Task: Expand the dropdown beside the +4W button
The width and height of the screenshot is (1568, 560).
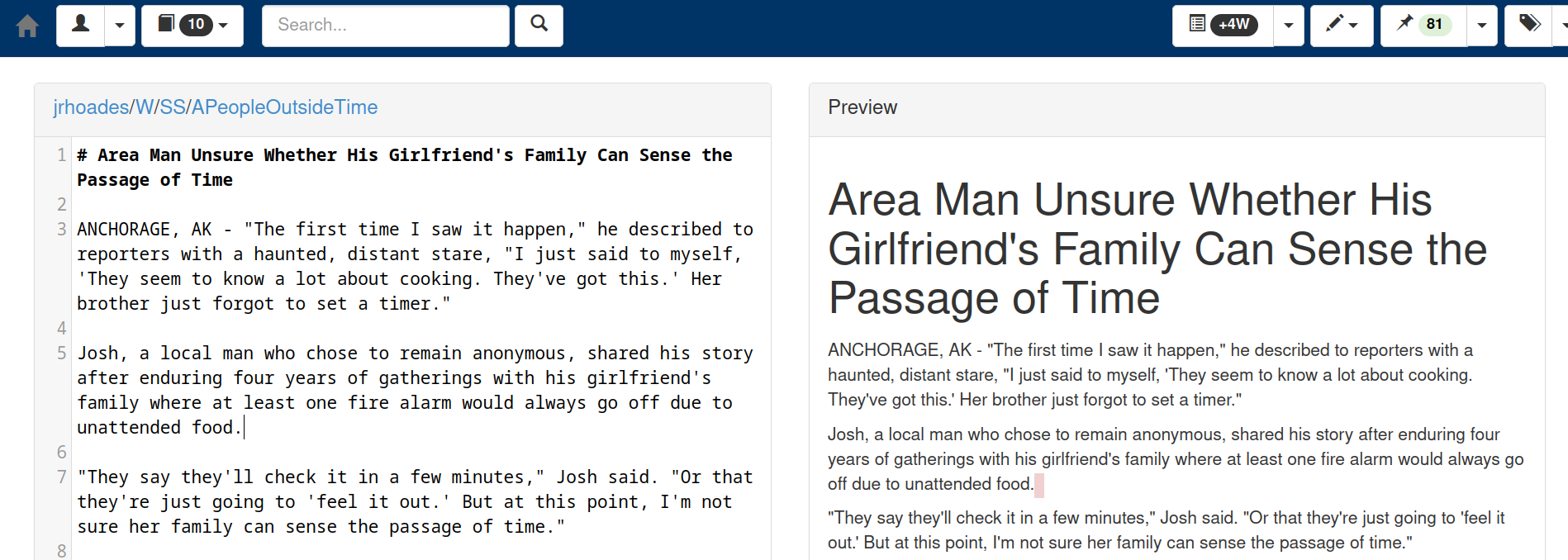Action: [1288, 26]
